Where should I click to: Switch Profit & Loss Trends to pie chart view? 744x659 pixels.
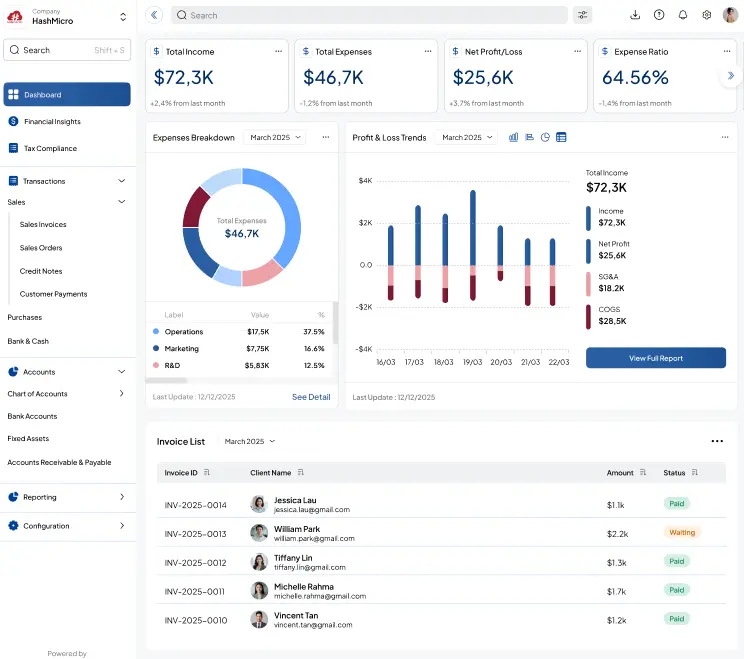tap(545, 138)
